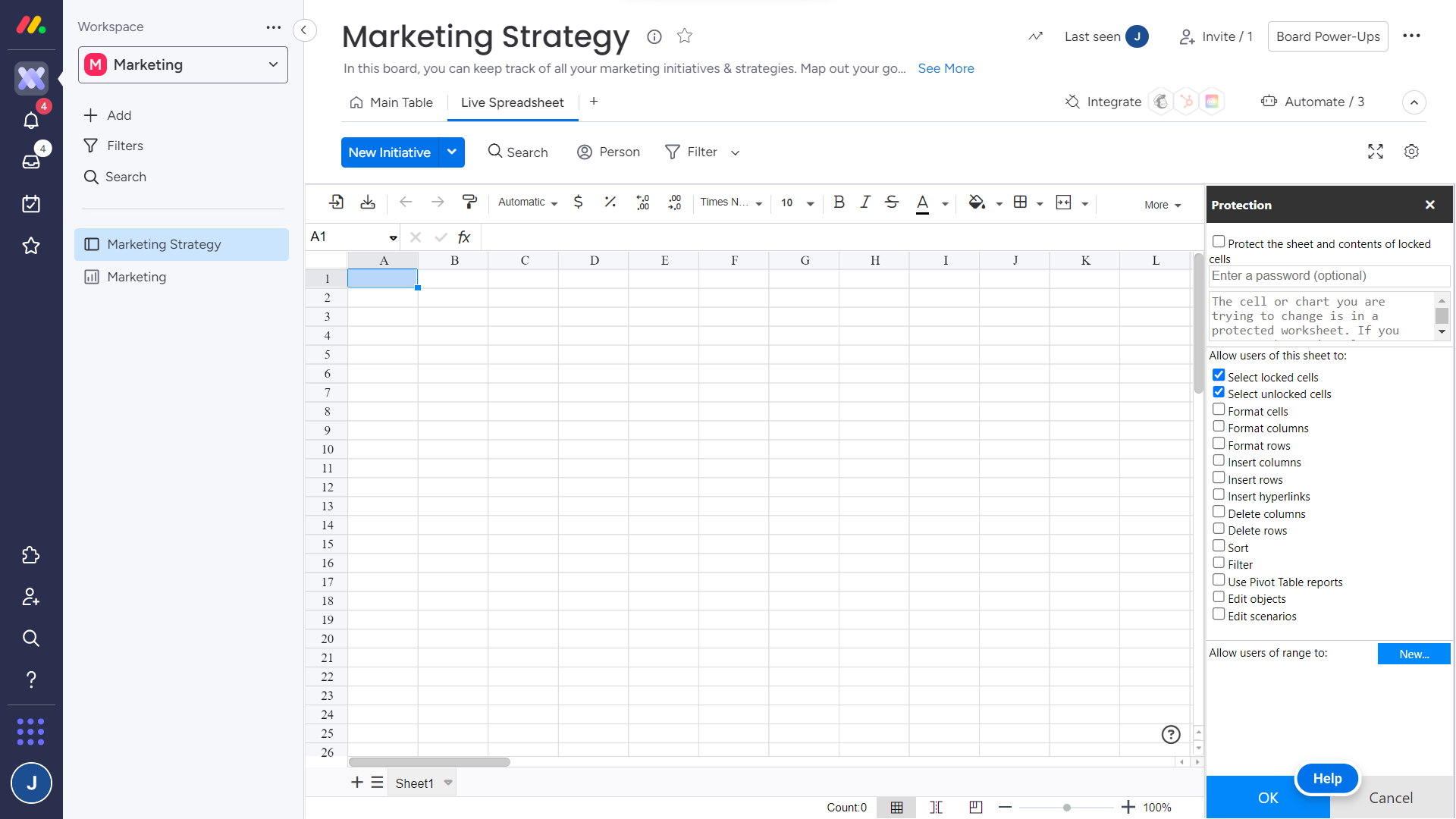The width and height of the screenshot is (1456, 819).
Task: Click the zoom slider handle
Action: tap(1066, 808)
